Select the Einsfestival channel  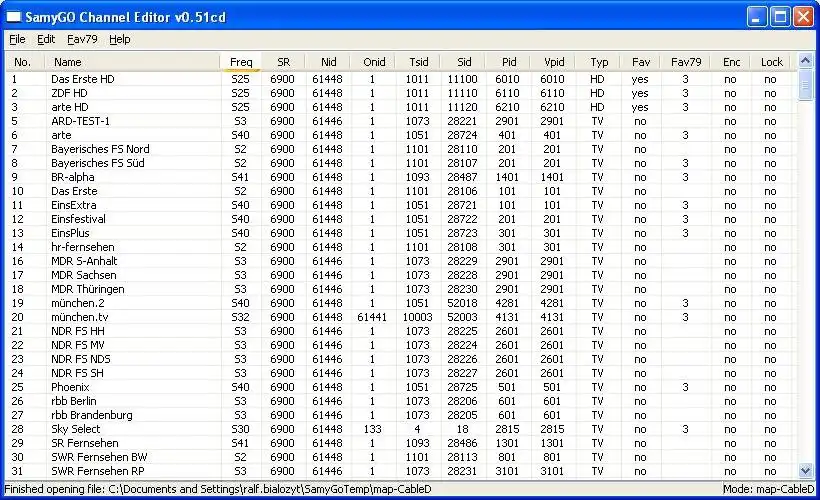[x=78, y=219]
